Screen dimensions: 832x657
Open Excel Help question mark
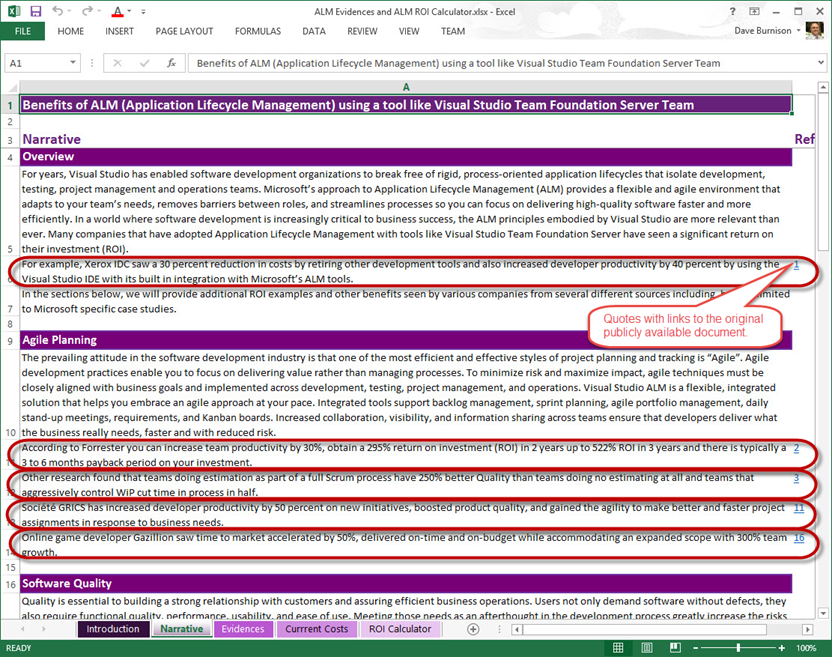732,11
